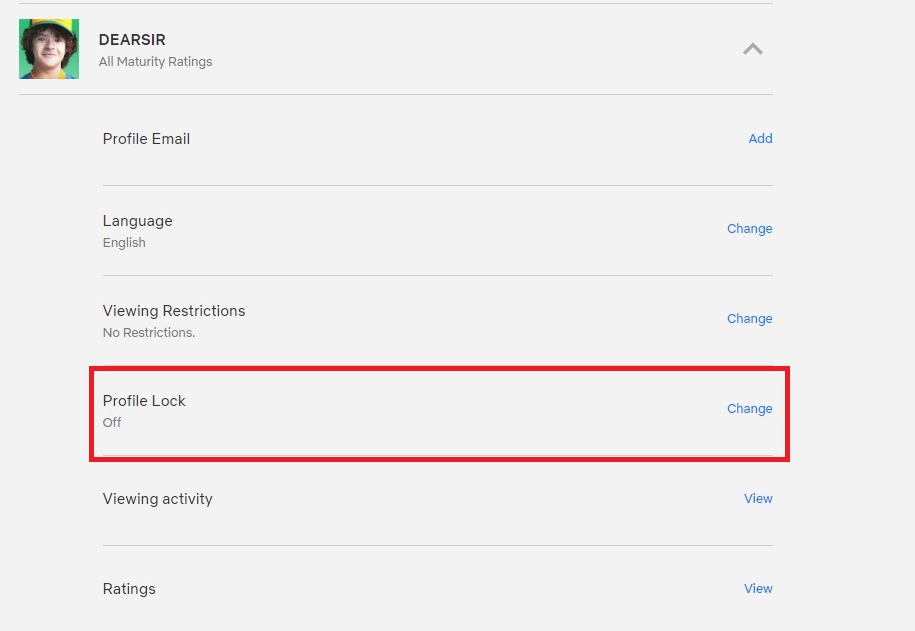Click the Viewing Restrictions heading
The width and height of the screenshot is (915, 631).
174,311
